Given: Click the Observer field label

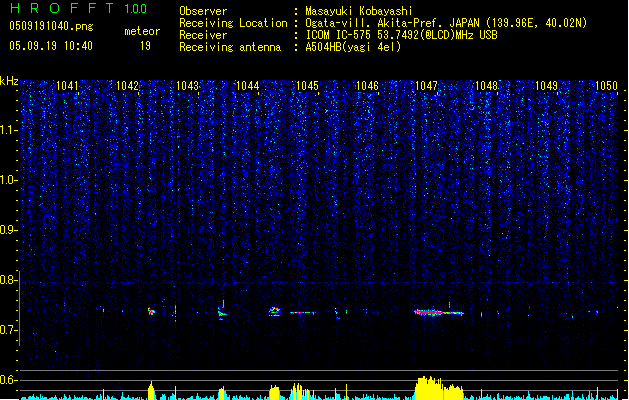Looking at the screenshot, I should coord(203,11).
